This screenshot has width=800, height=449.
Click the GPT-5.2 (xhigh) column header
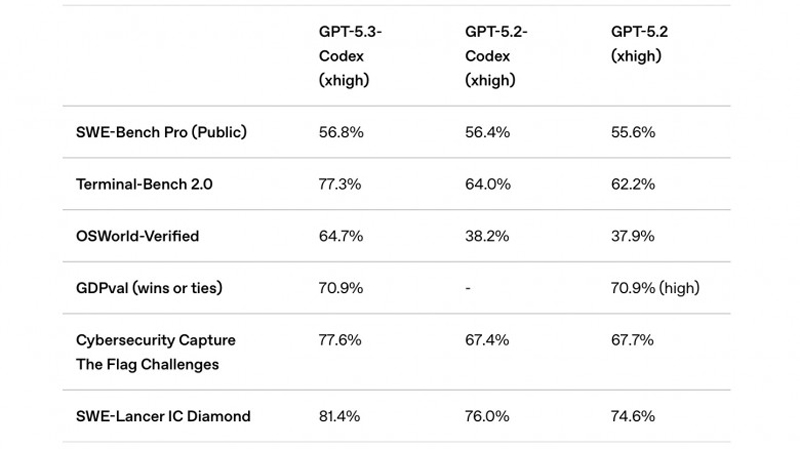pyautogui.click(x=640, y=44)
